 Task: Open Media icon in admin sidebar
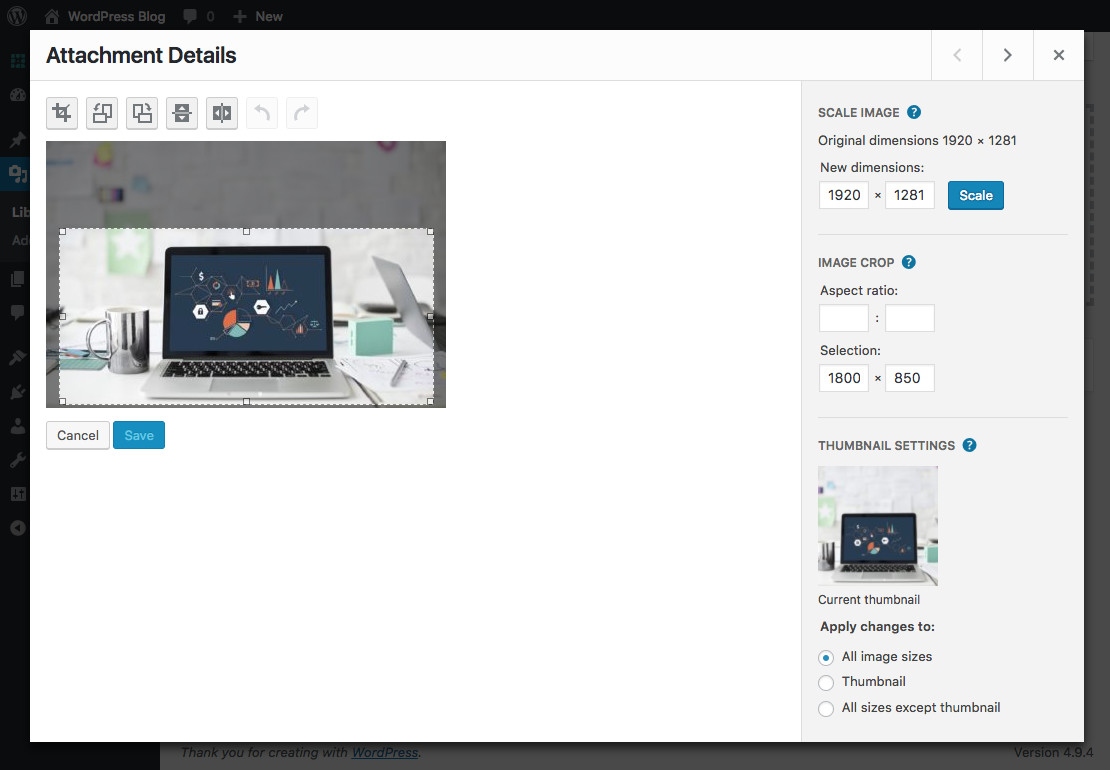17,172
